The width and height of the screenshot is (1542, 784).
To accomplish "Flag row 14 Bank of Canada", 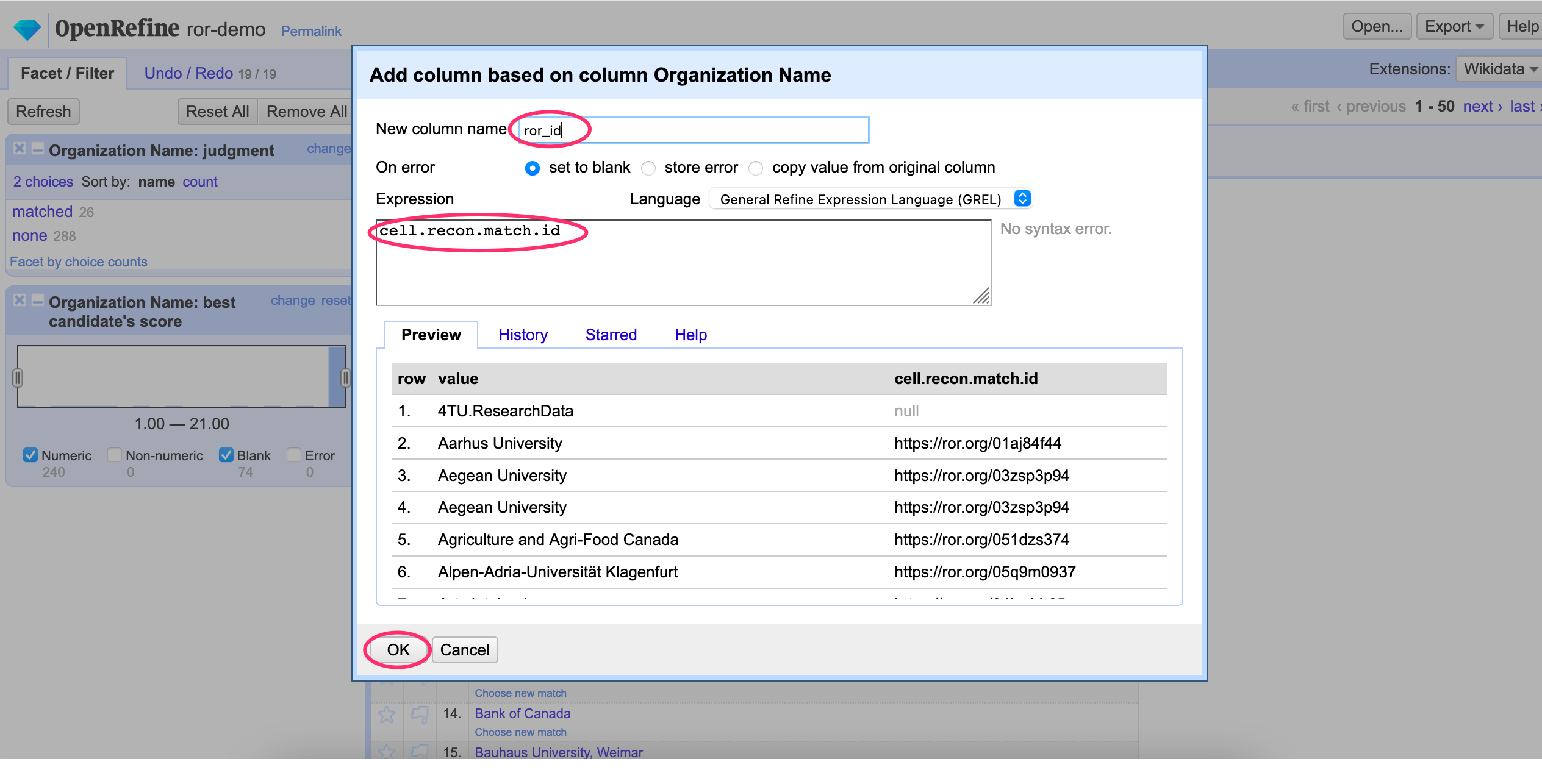I will [420, 715].
